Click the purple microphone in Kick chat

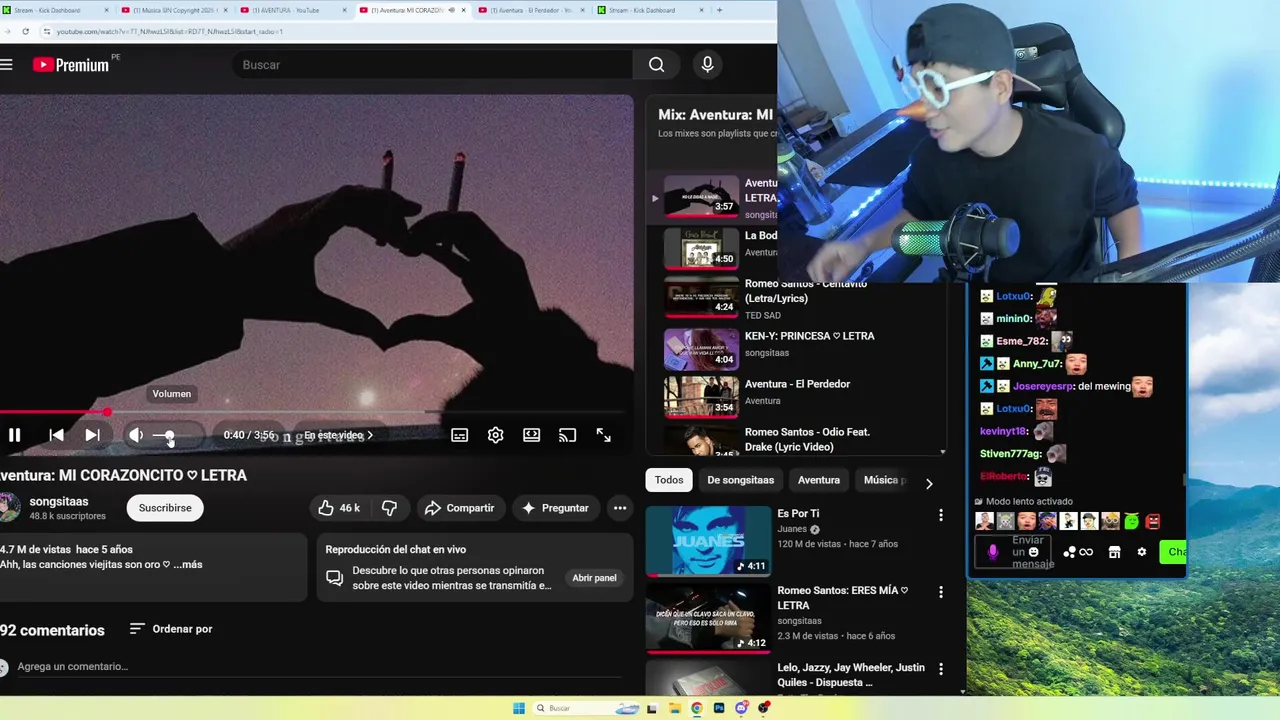pos(993,551)
